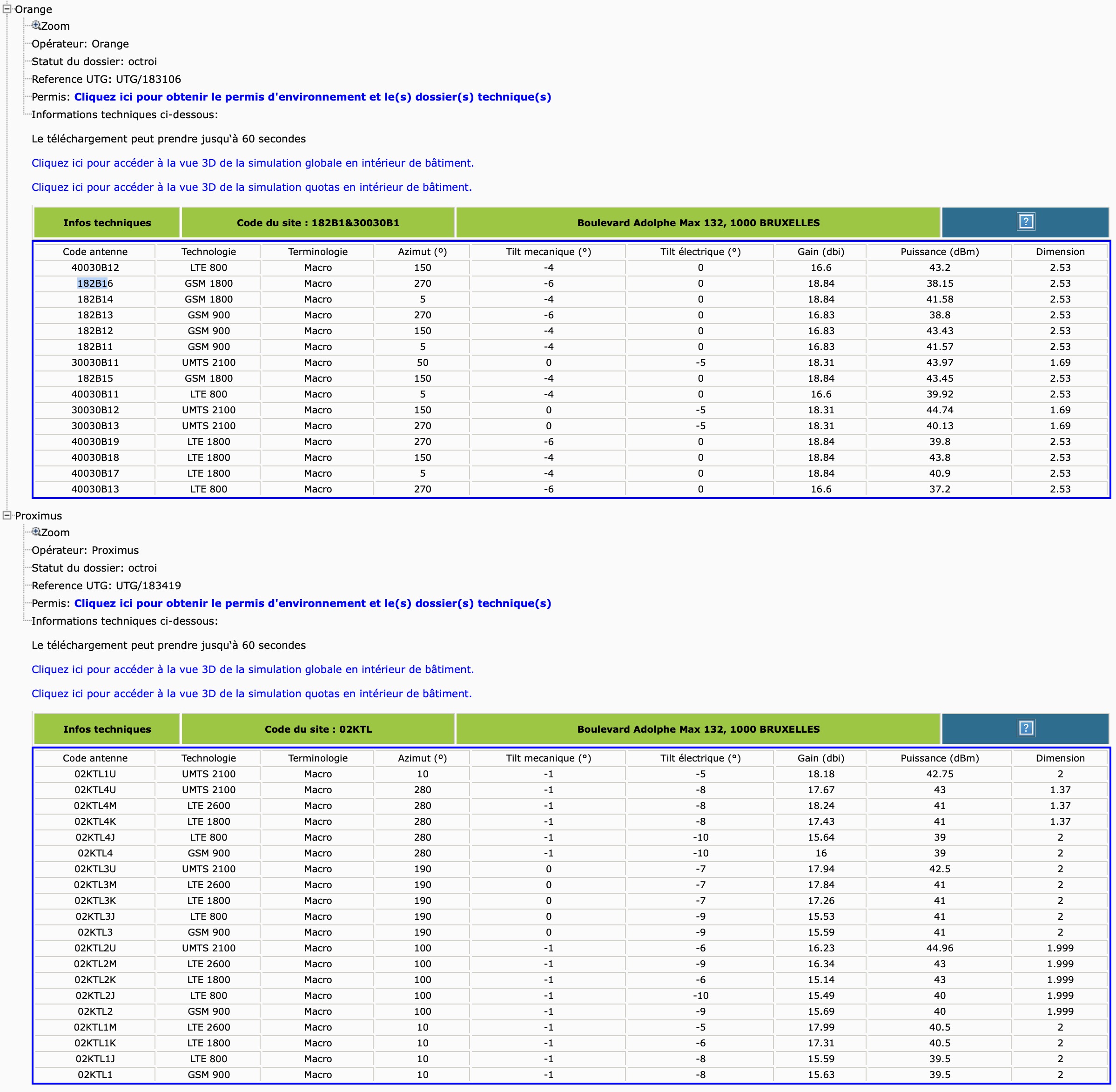This screenshot has height=1092, width=1116.
Task: Click the Orange table address header cell
Action: point(699,222)
